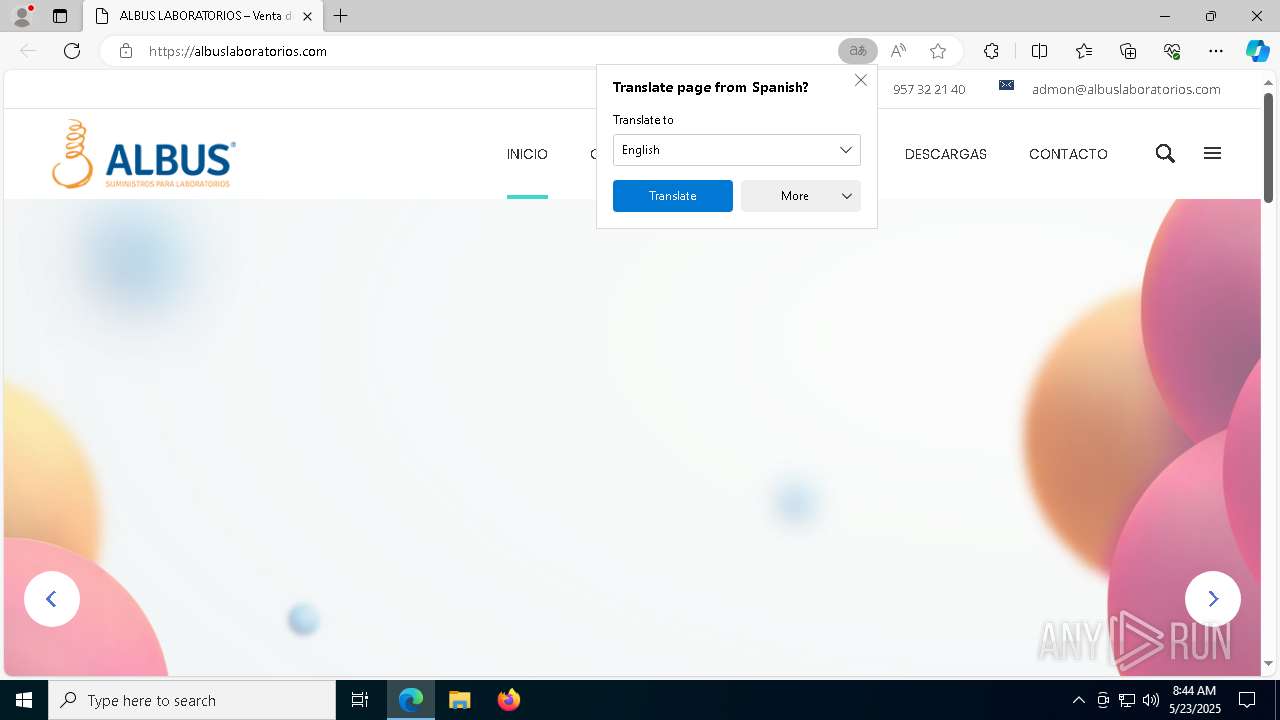Open the notification center icon
The image size is (1280, 720).
pyautogui.click(x=1247, y=700)
